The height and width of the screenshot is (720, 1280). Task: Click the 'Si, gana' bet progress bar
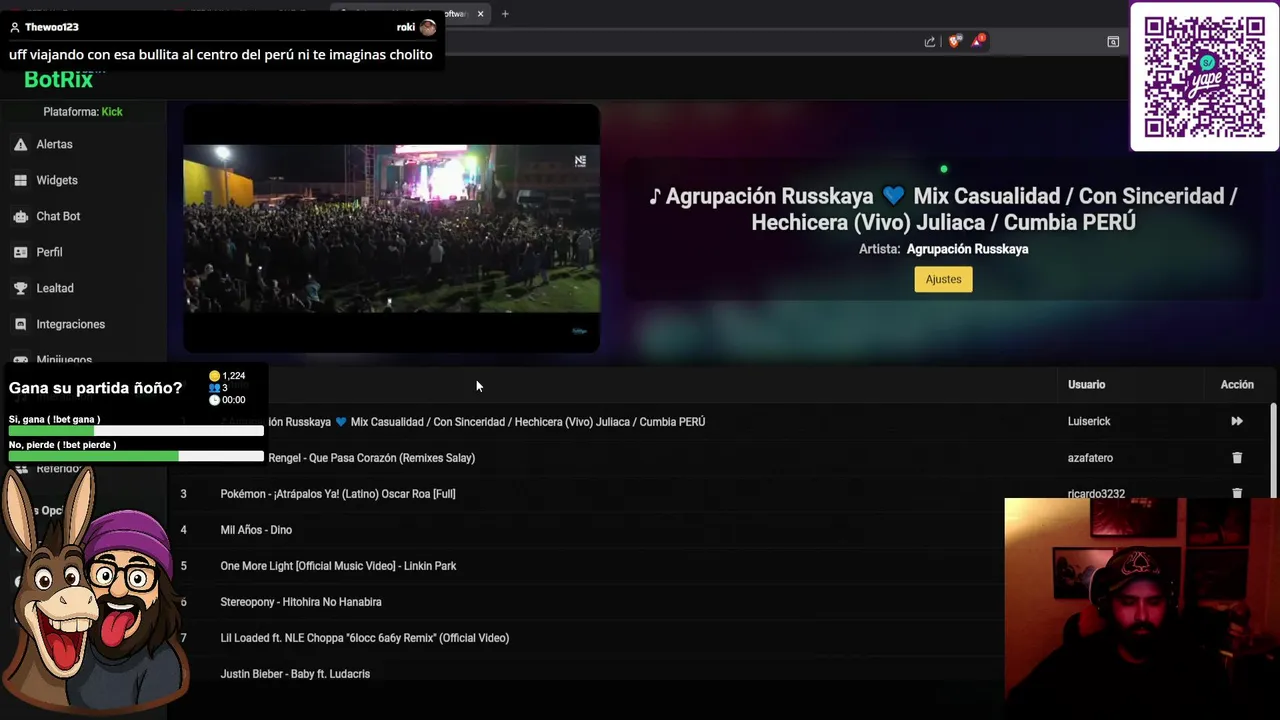pos(136,431)
